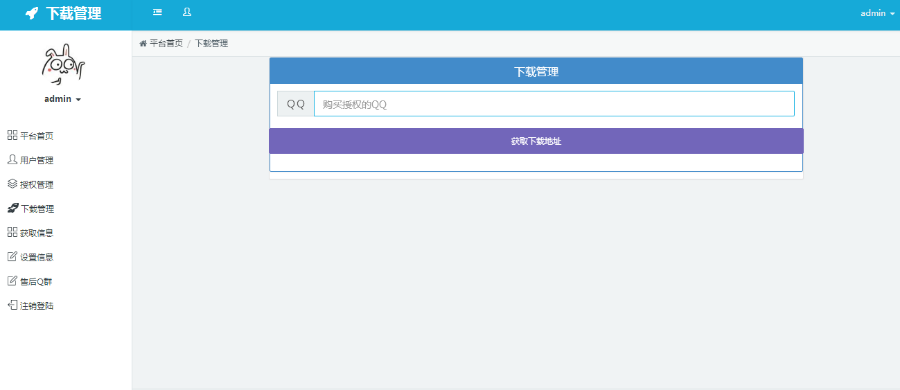This screenshot has width=900, height=390.
Task: Open 售后Q群 sidebar link
Action: 36,282
